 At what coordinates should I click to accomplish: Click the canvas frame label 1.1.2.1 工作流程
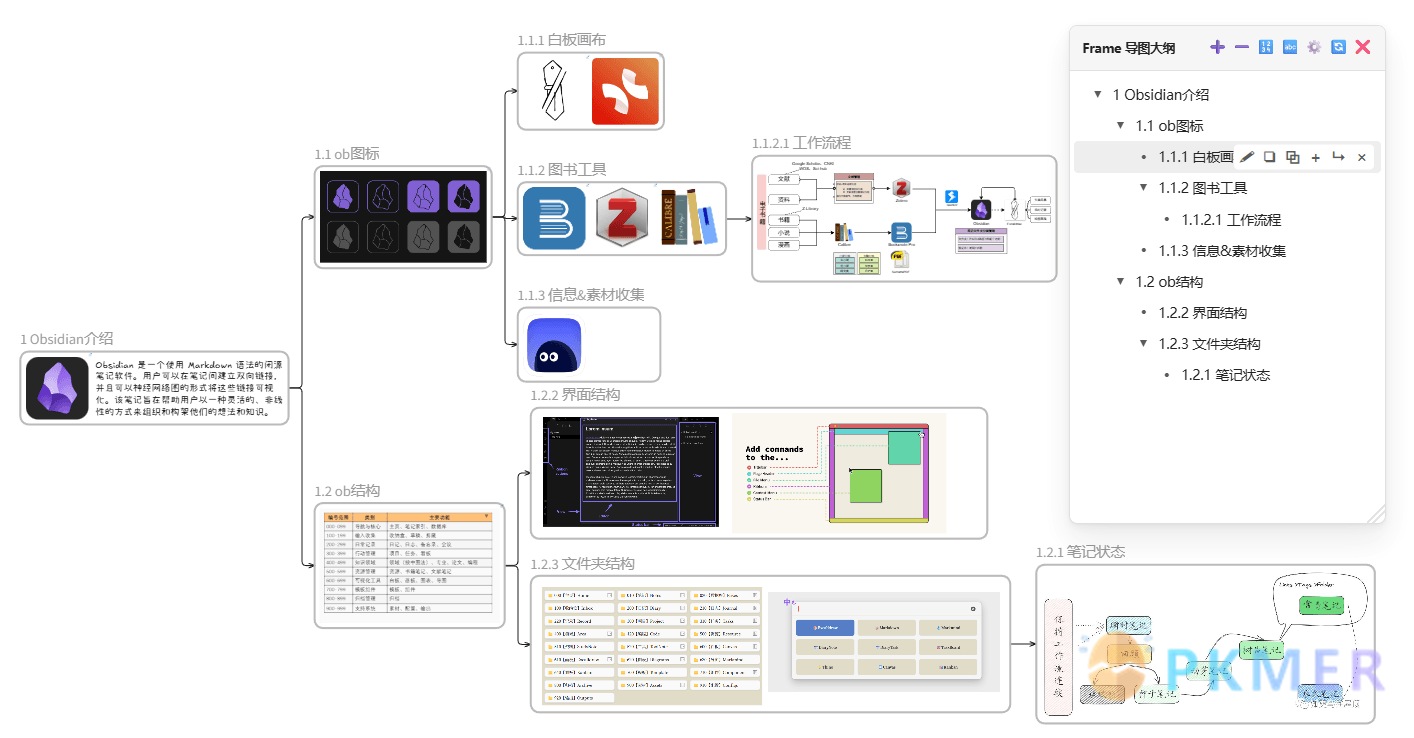point(801,143)
